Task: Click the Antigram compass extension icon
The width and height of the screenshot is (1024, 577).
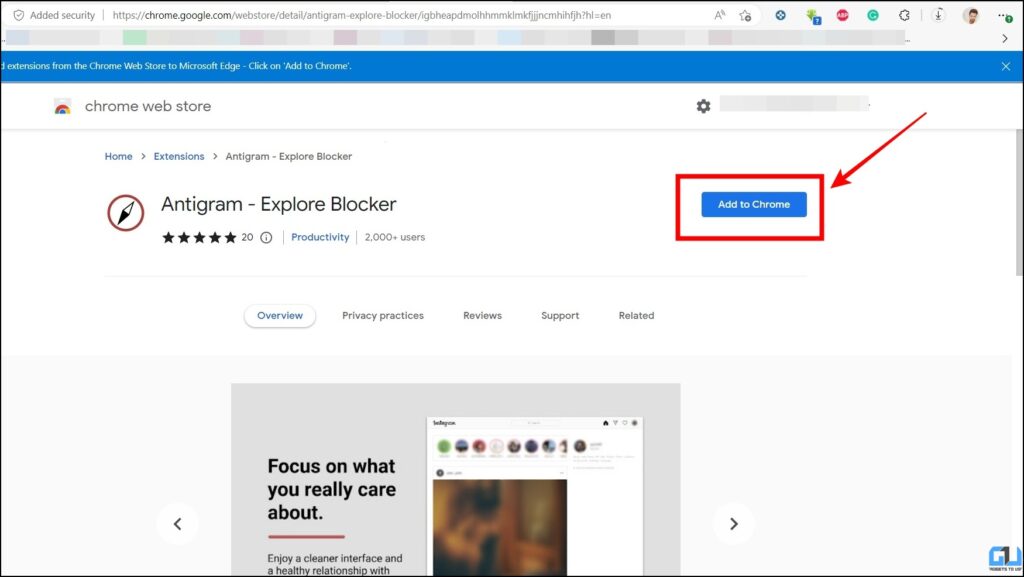Action: click(125, 213)
